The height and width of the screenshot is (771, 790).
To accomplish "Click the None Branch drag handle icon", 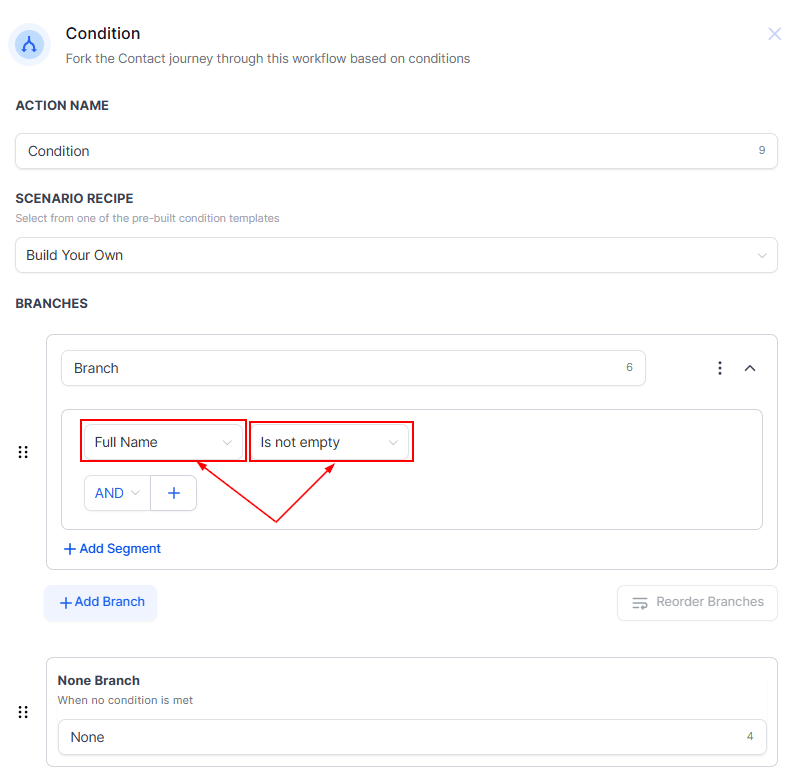I will pos(23,712).
